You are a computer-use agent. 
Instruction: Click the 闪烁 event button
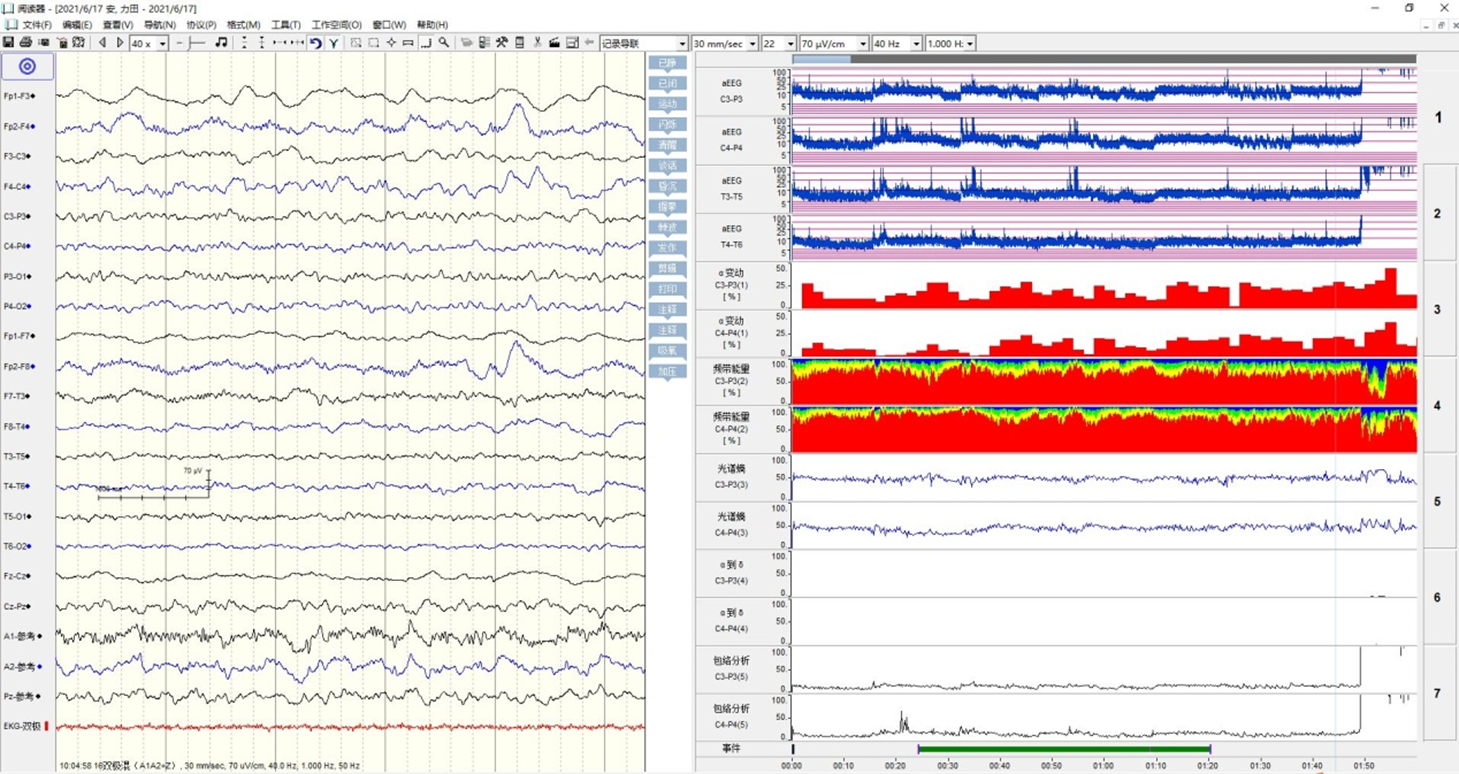click(x=667, y=125)
